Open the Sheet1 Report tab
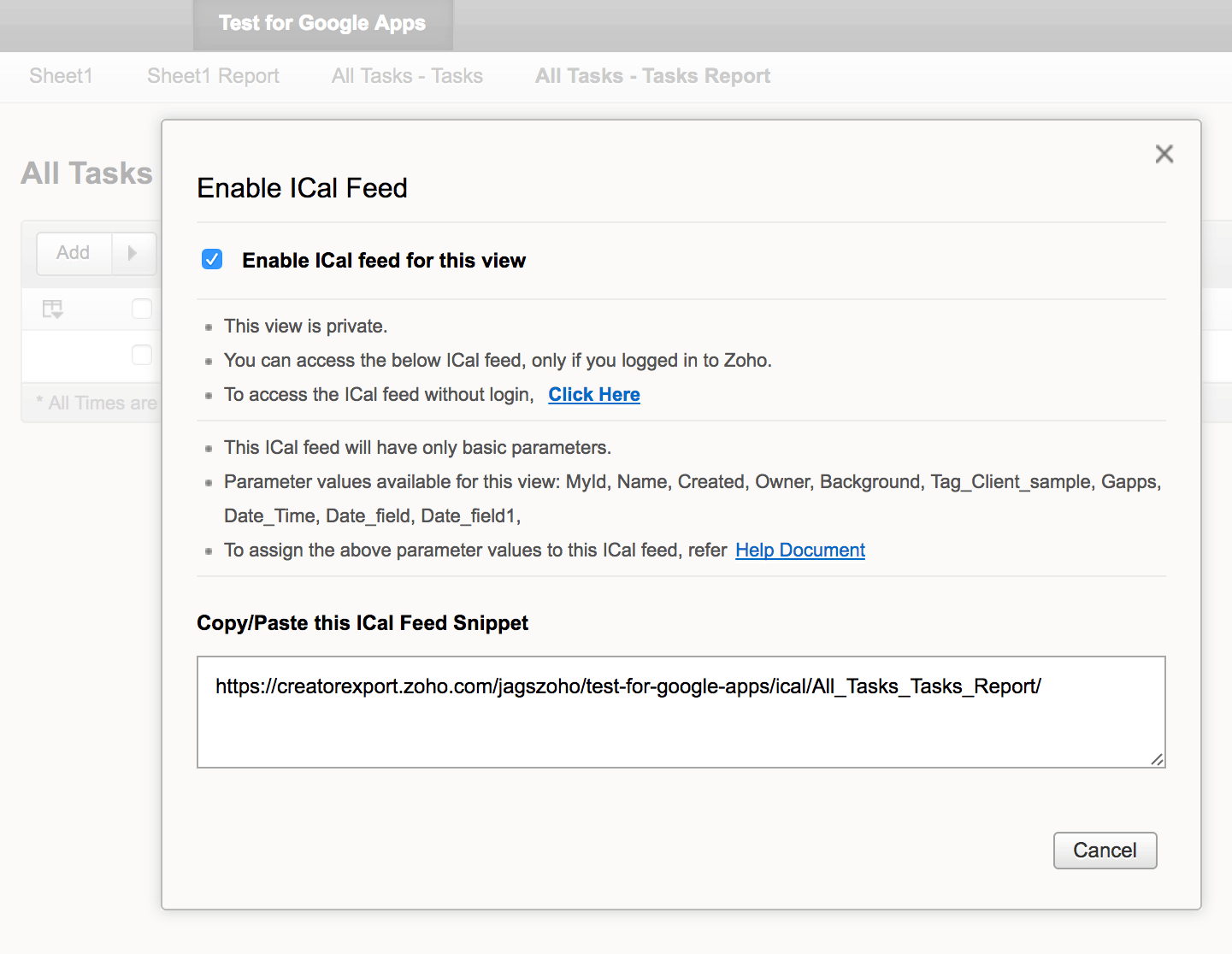 click(213, 76)
